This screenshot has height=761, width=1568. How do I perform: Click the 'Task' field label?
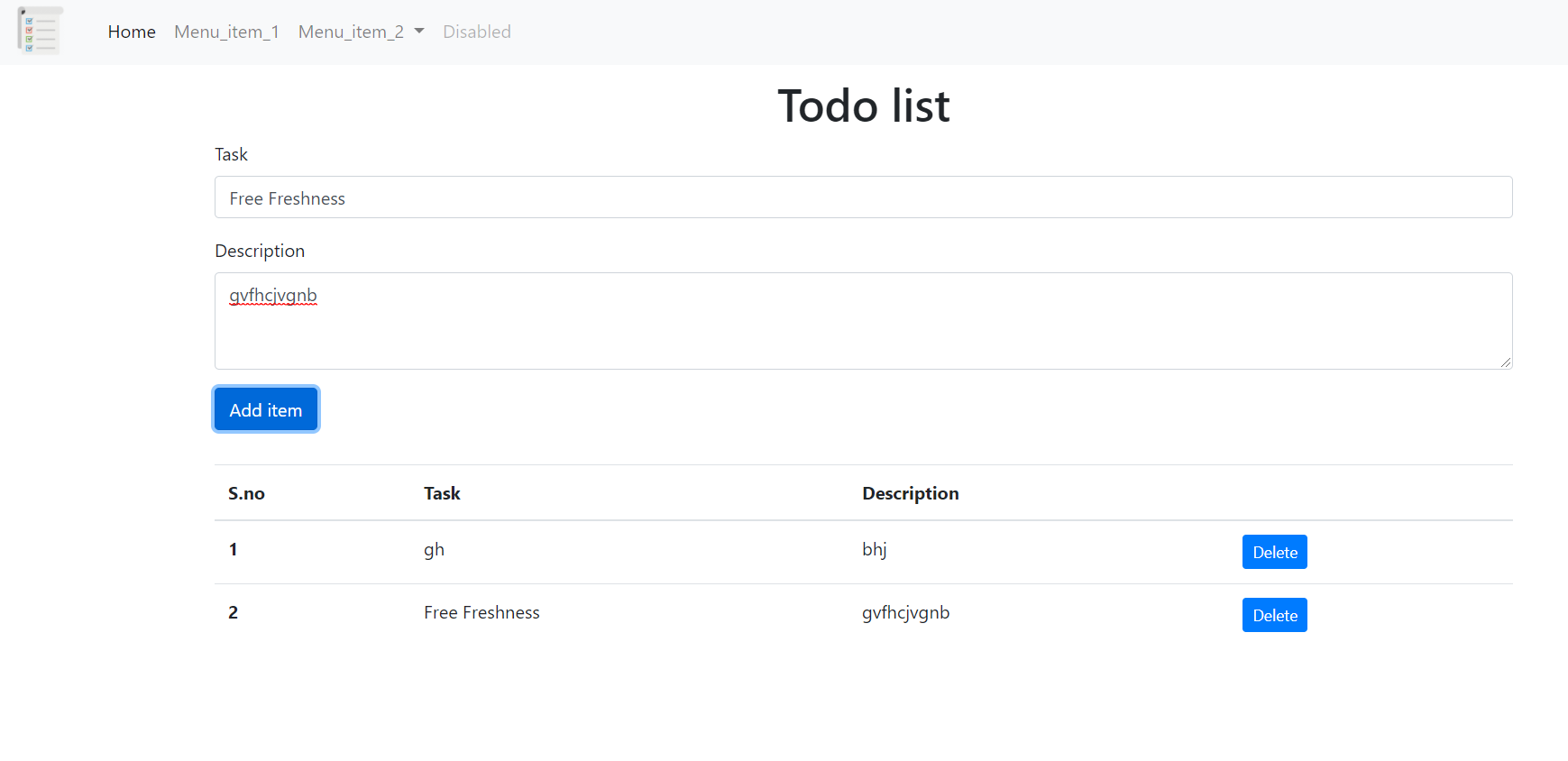point(231,154)
